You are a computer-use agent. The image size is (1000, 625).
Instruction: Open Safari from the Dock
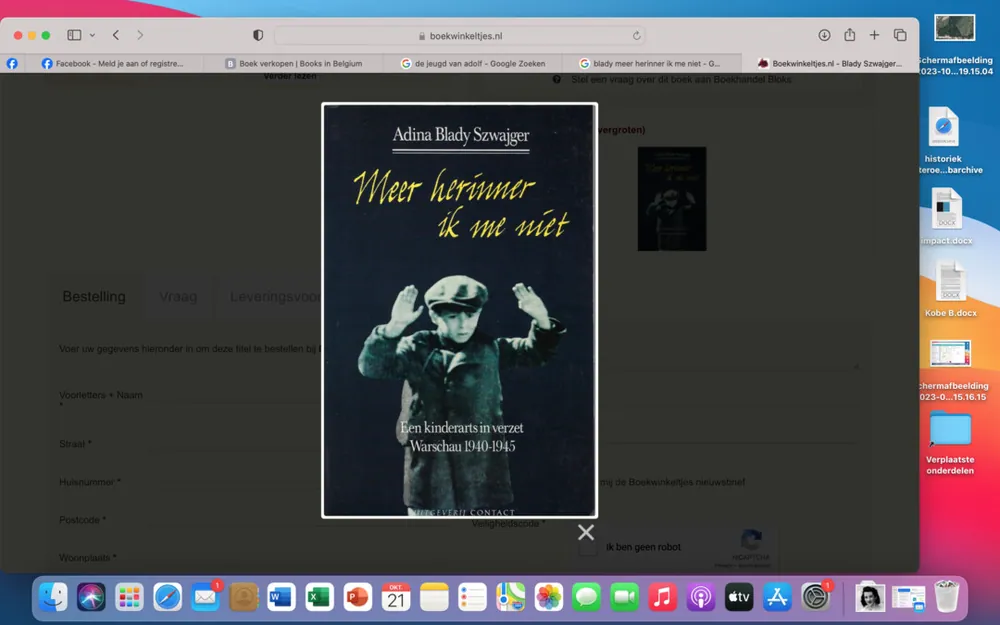click(x=167, y=598)
